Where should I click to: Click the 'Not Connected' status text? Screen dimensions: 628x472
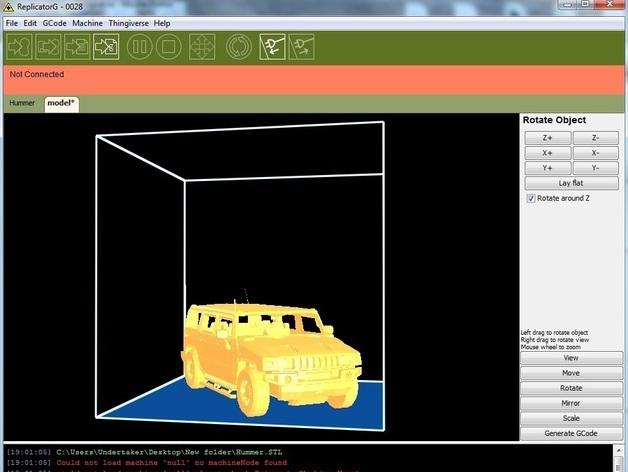(x=37, y=75)
